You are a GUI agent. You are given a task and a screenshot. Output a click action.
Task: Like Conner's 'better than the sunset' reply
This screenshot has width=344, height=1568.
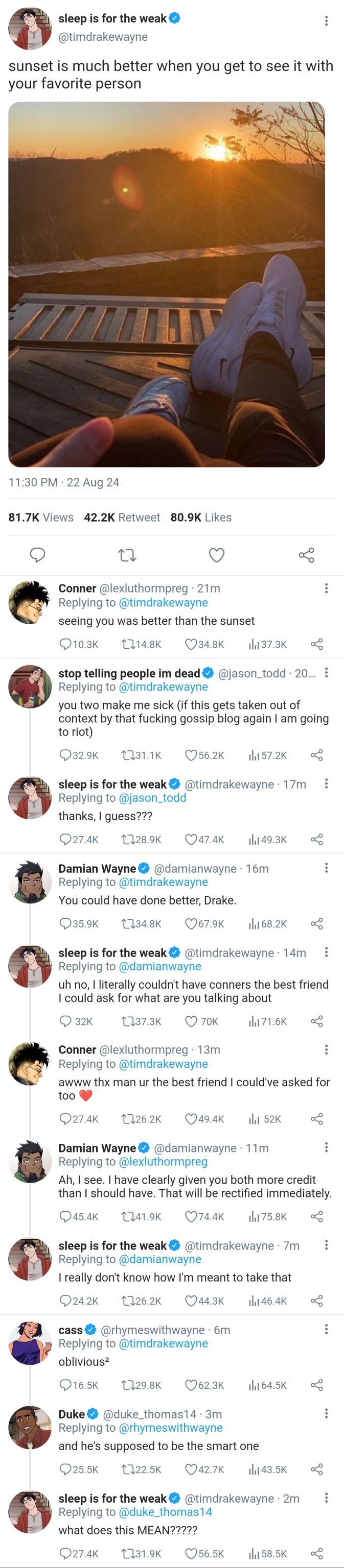[x=192, y=644]
